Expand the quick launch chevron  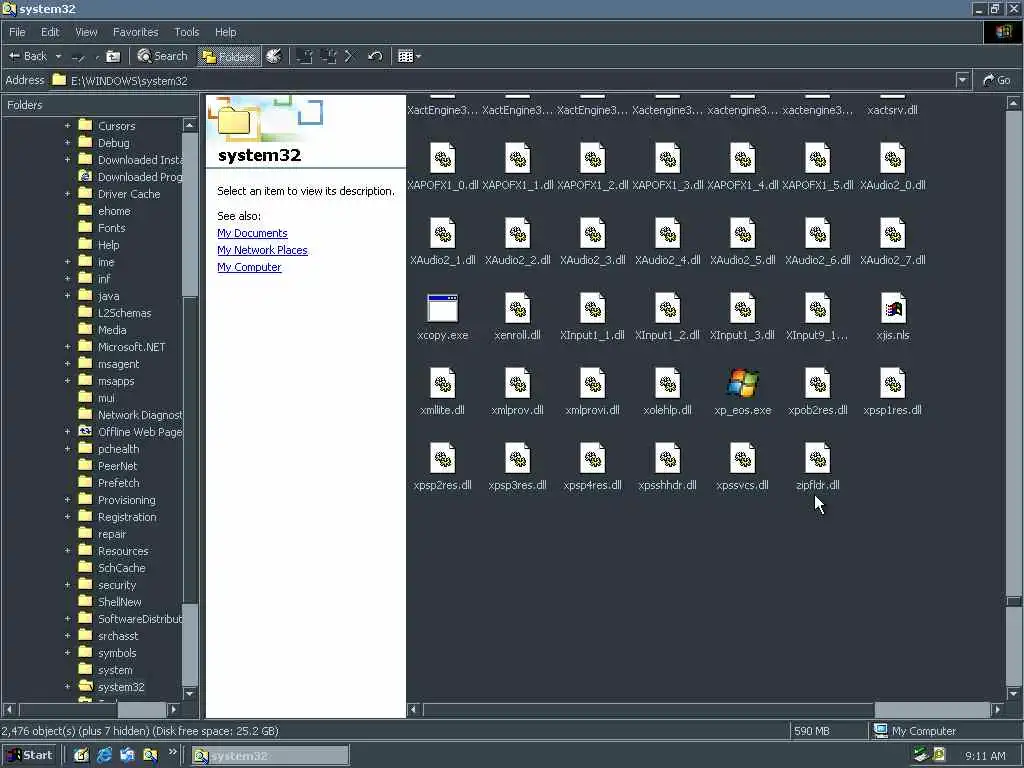tap(172, 753)
